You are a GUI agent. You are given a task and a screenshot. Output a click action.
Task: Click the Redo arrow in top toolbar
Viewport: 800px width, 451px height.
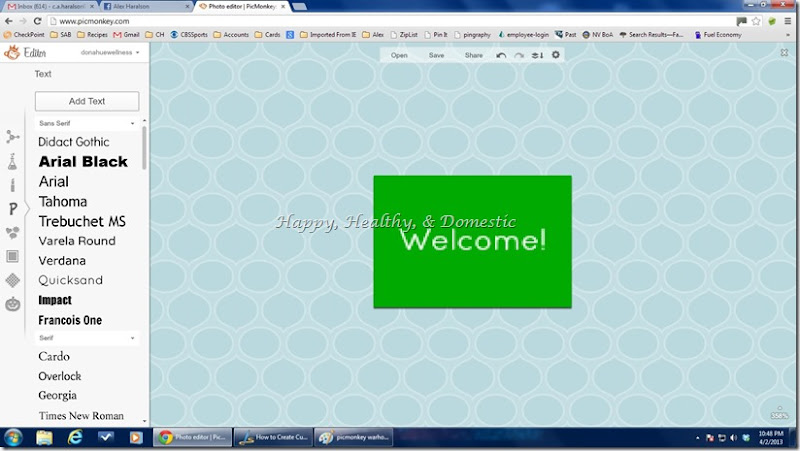[x=519, y=55]
